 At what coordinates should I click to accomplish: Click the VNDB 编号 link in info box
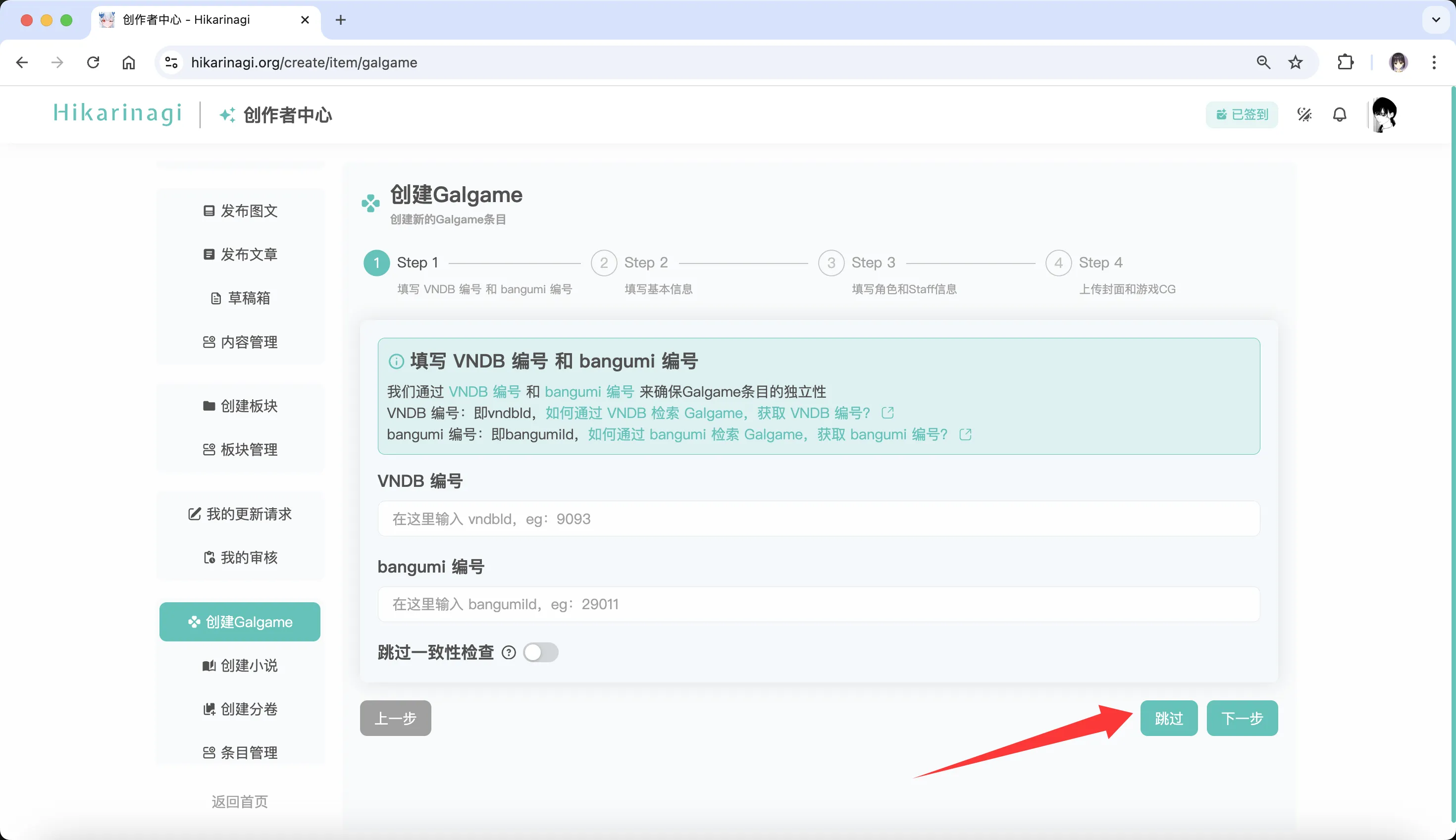[x=484, y=392]
